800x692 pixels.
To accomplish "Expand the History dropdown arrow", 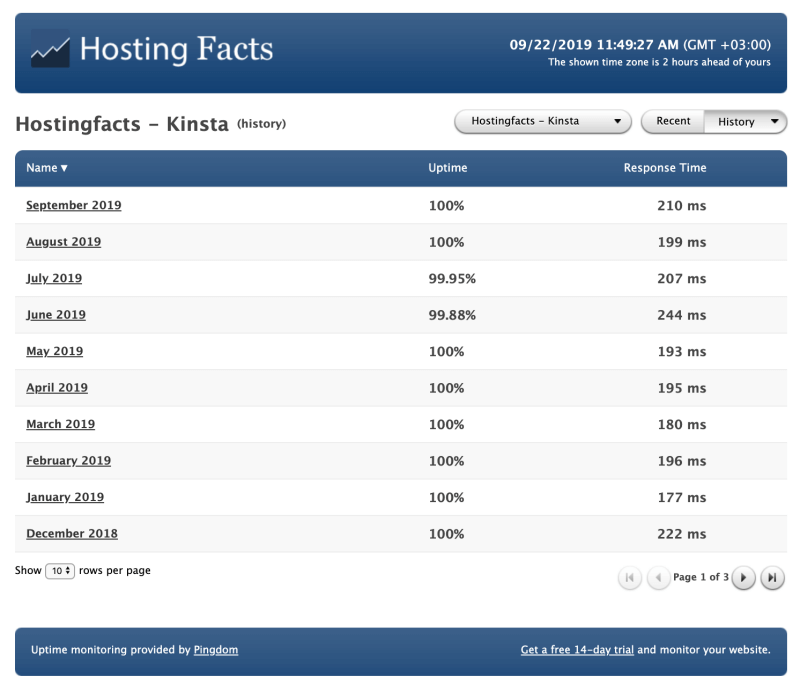I will pyautogui.click(x=774, y=121).
